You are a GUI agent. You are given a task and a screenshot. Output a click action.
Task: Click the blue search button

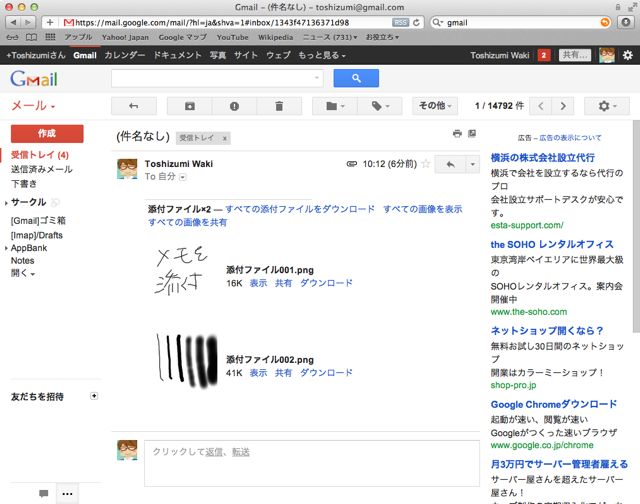[356, 78]
